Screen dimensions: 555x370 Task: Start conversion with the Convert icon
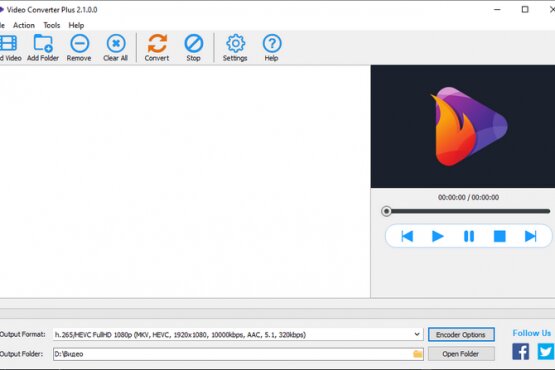tap(157, 43)
